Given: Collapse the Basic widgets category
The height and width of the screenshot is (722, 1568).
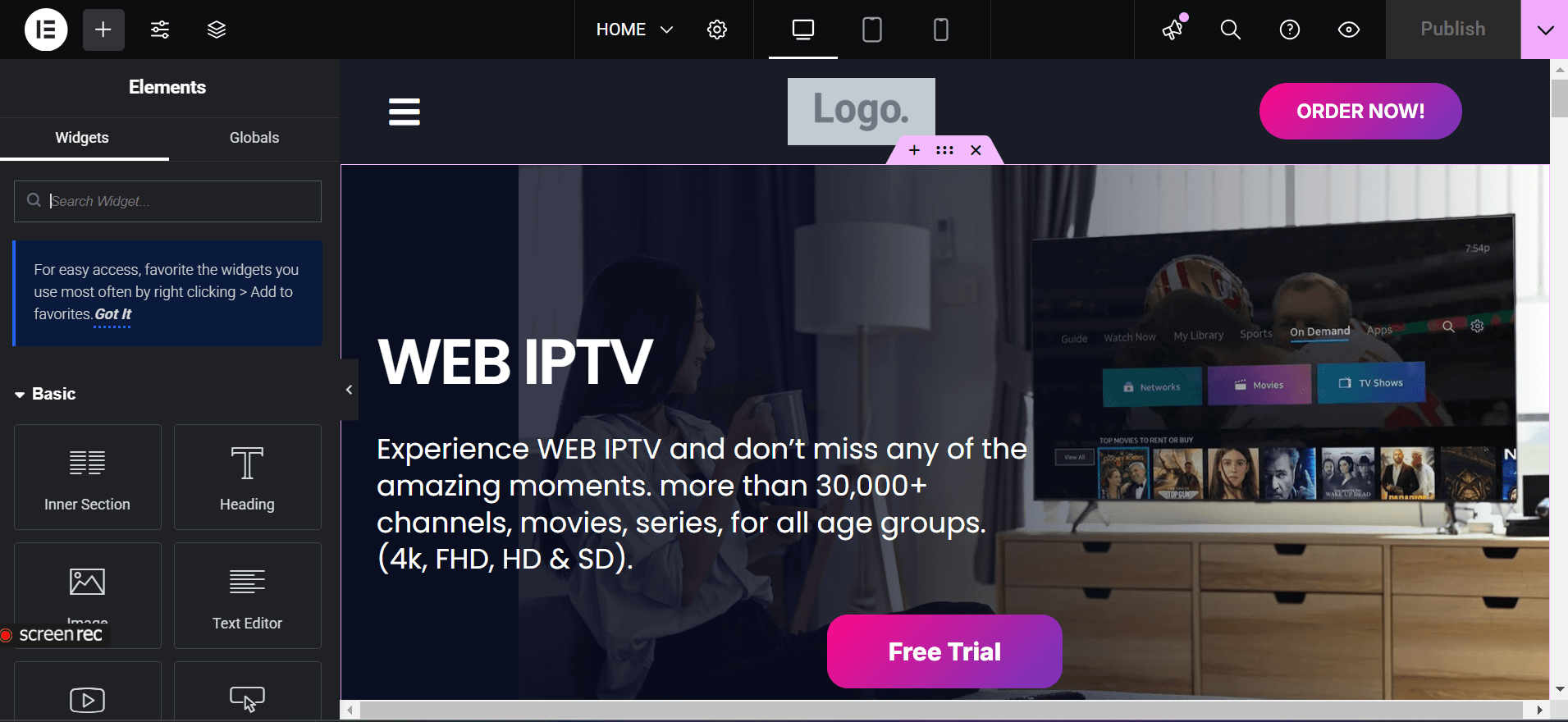Looking at the screenshot, I should [x=45, y=394].
